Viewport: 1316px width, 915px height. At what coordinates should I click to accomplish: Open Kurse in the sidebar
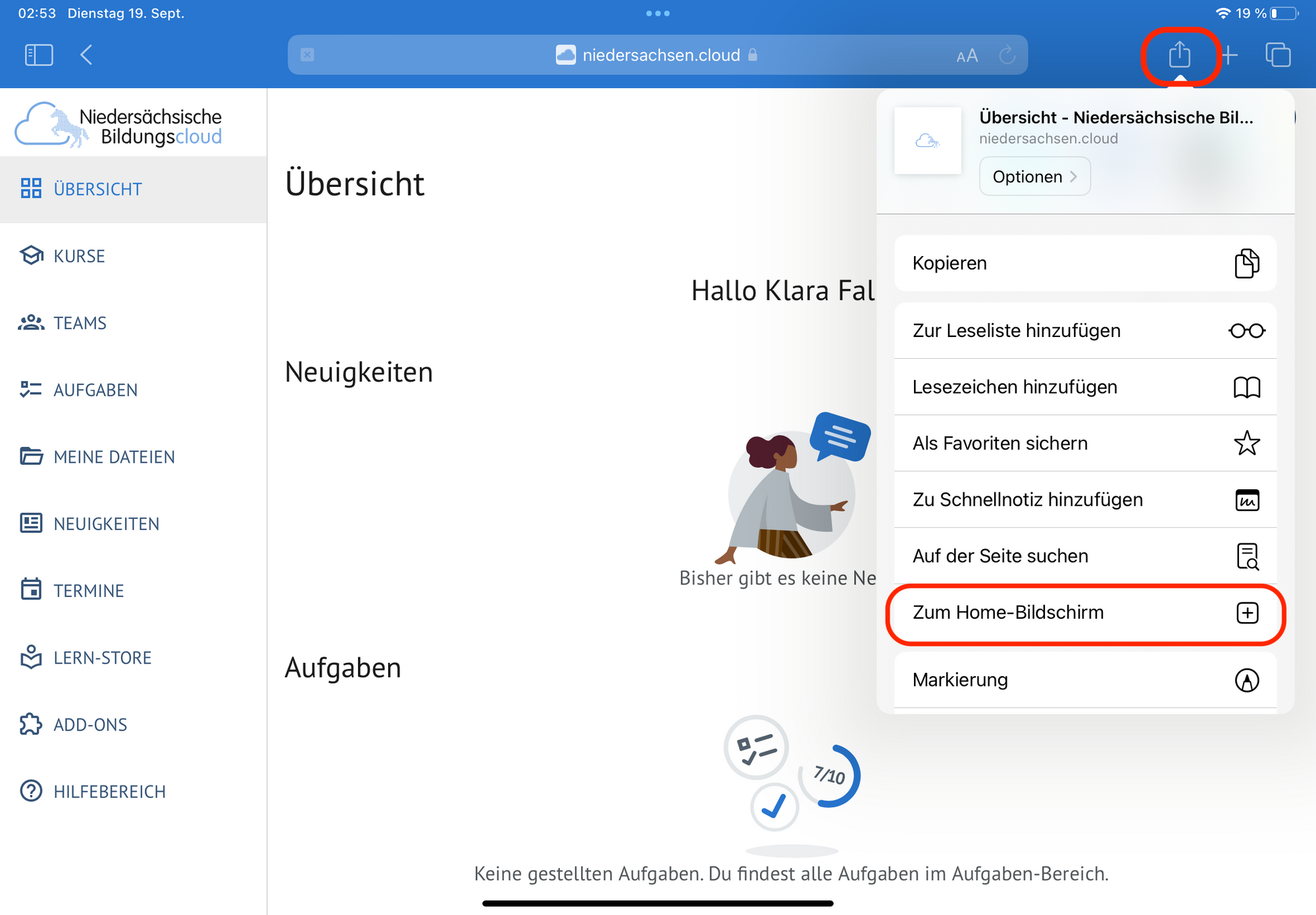click(x=79, y=256)
